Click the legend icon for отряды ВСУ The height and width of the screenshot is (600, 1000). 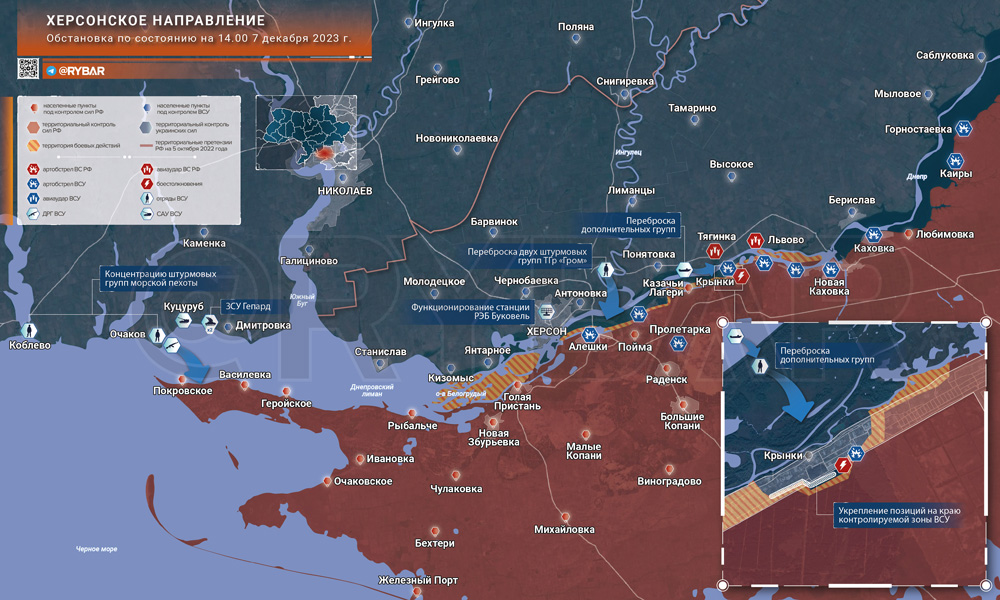point(147,198)
